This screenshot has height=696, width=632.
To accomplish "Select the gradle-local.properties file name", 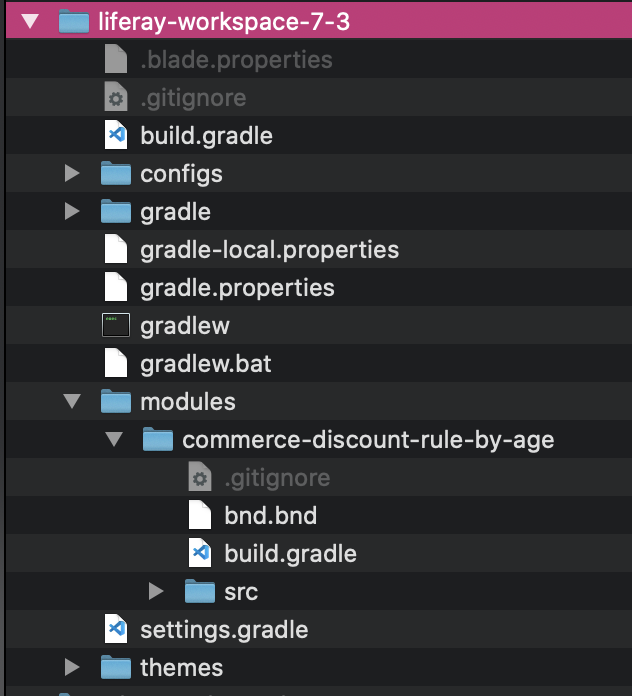I will [x=269, y=250].
